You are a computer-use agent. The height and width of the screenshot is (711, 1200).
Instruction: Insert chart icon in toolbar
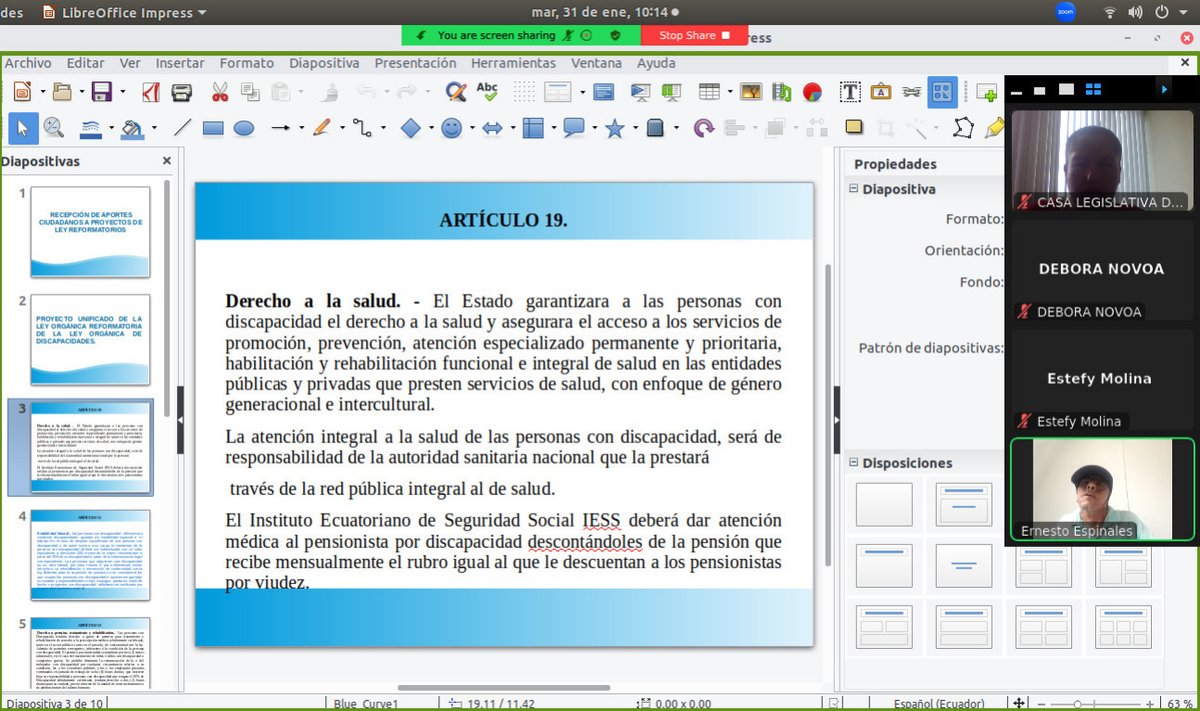pos(811,92)
